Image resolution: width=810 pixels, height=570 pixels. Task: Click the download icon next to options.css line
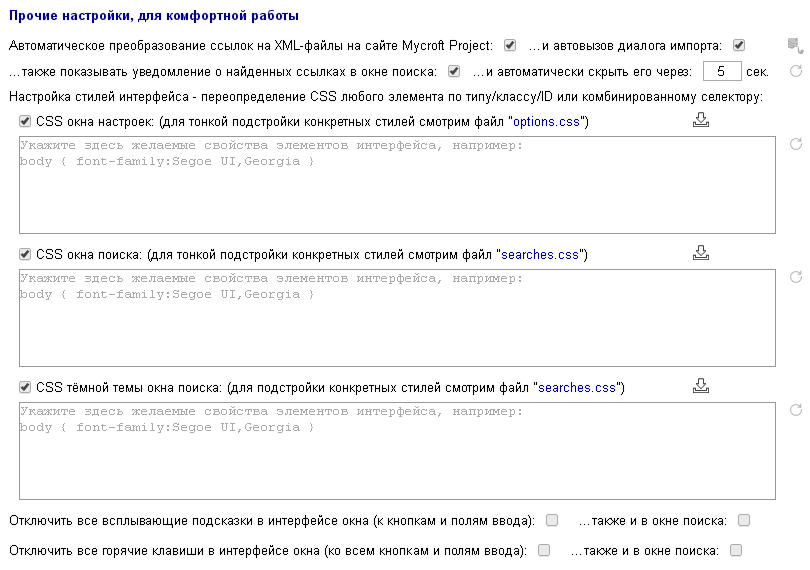pos(700,120)
